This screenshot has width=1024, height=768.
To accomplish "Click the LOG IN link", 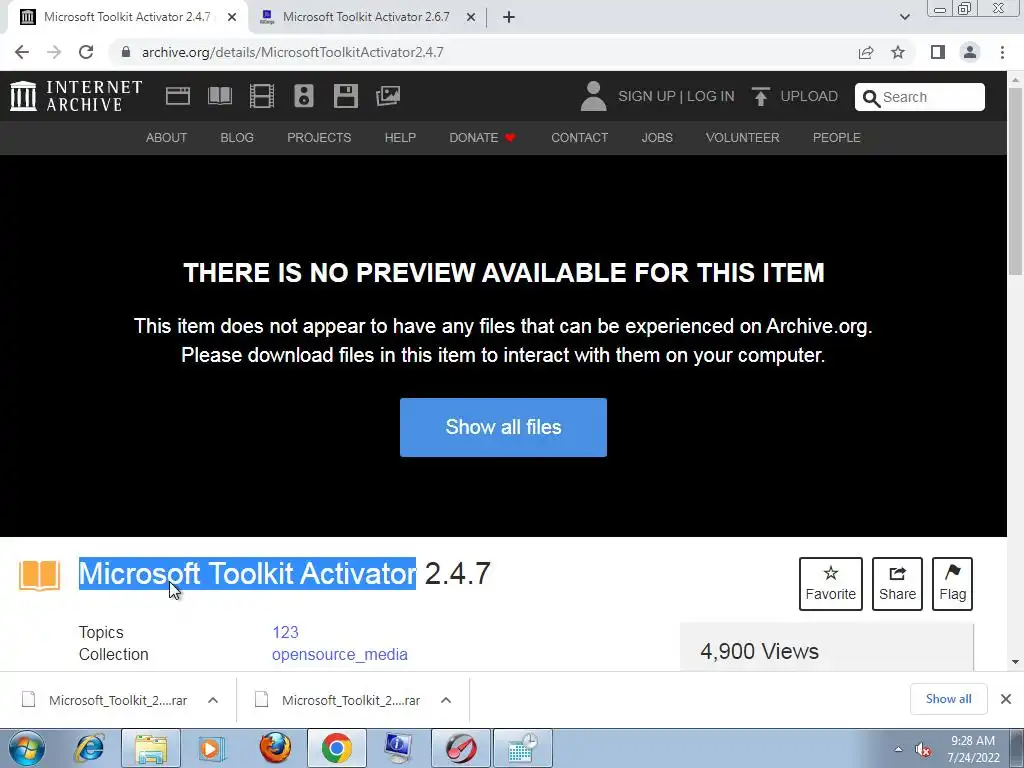I will [x=711, y=97].
